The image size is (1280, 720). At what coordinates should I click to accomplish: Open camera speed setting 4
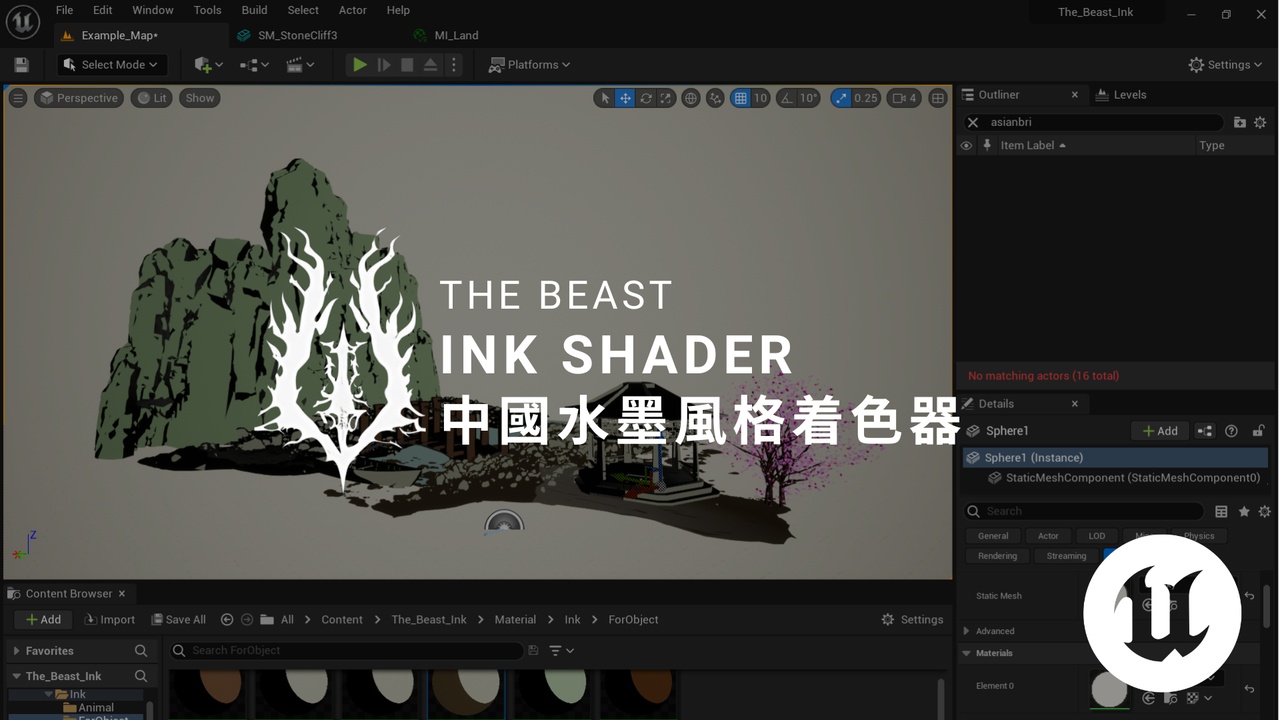(904, 98)
